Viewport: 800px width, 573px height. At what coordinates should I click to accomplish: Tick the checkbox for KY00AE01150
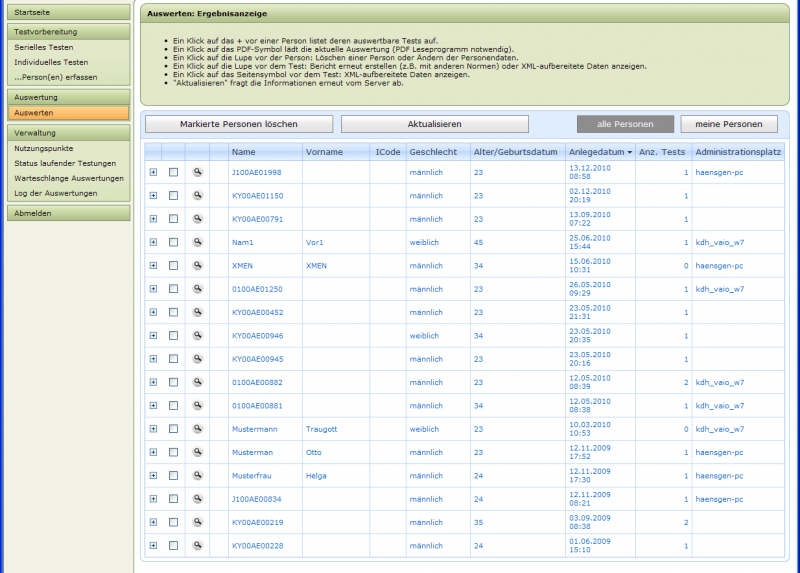click(173, 196)
